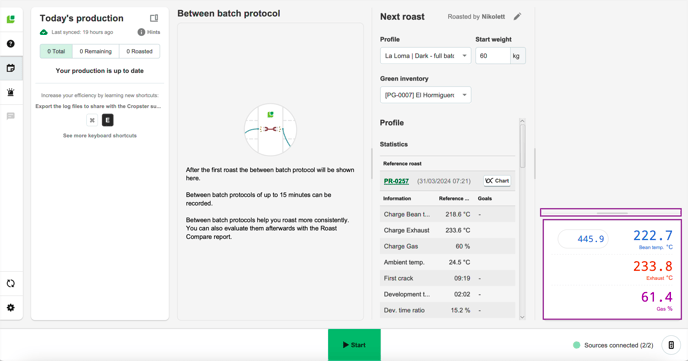Edit roaster name pencil icon
The width and height of the screenshot is (688, 361).
click(517, 17)
